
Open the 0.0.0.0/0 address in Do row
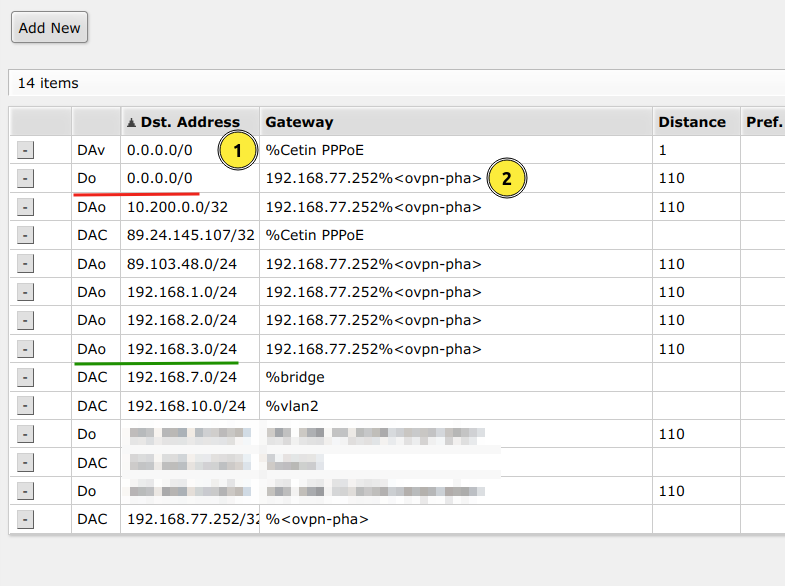[x=160, y=178]
